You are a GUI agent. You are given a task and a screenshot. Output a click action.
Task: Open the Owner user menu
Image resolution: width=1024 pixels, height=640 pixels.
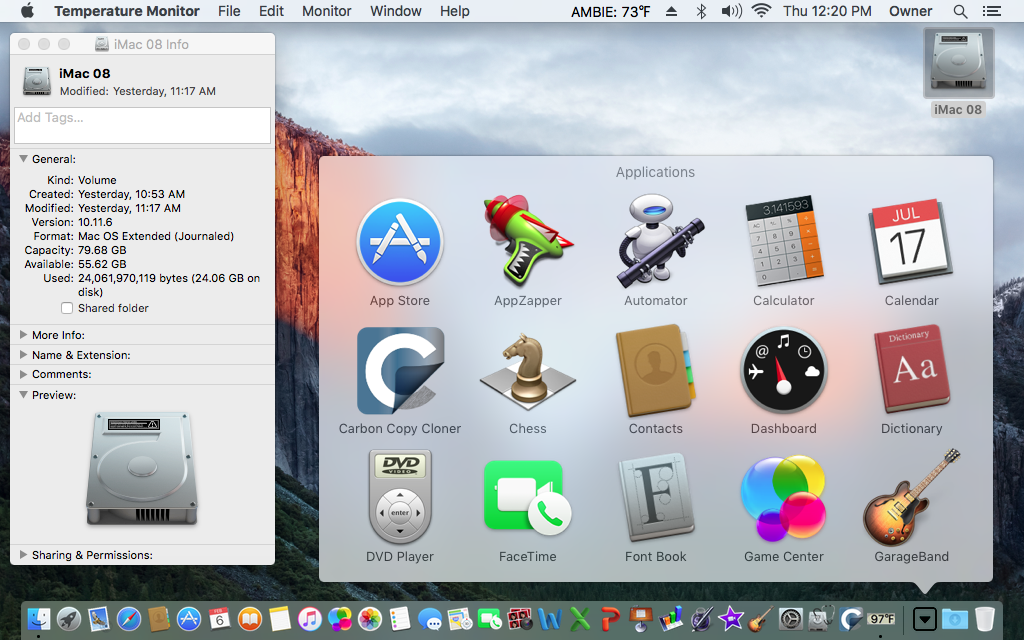pyautogui.click(x=910, y=11)
